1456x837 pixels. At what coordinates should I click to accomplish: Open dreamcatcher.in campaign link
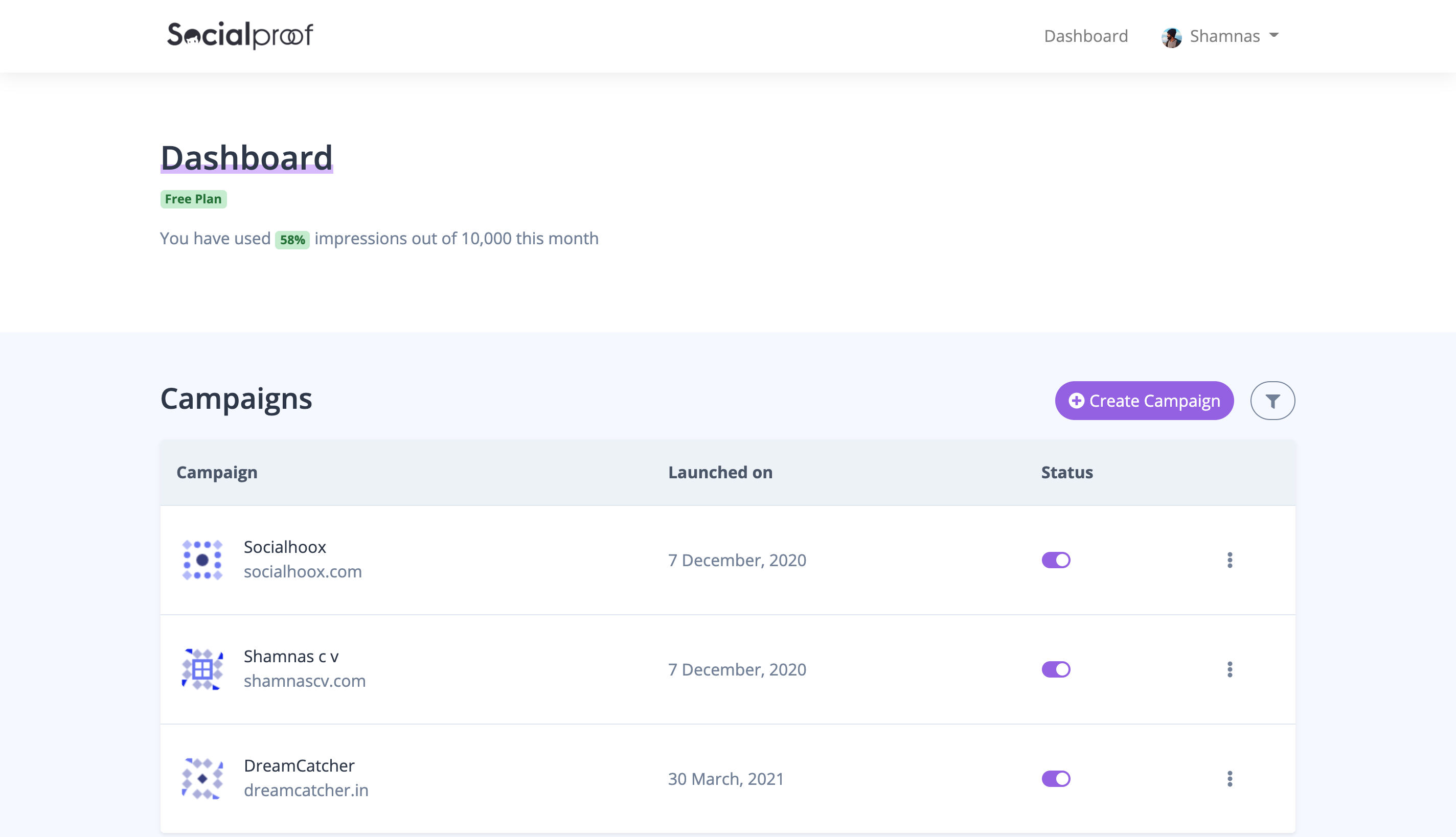tap(306, 790)
